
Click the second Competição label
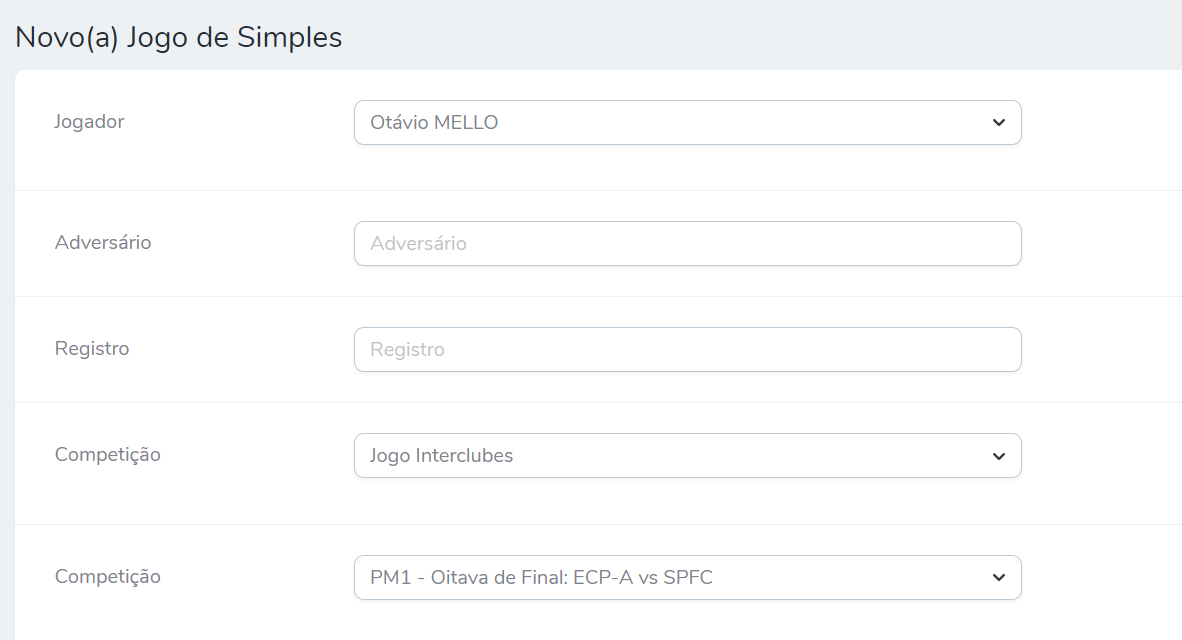click(108, 576)
